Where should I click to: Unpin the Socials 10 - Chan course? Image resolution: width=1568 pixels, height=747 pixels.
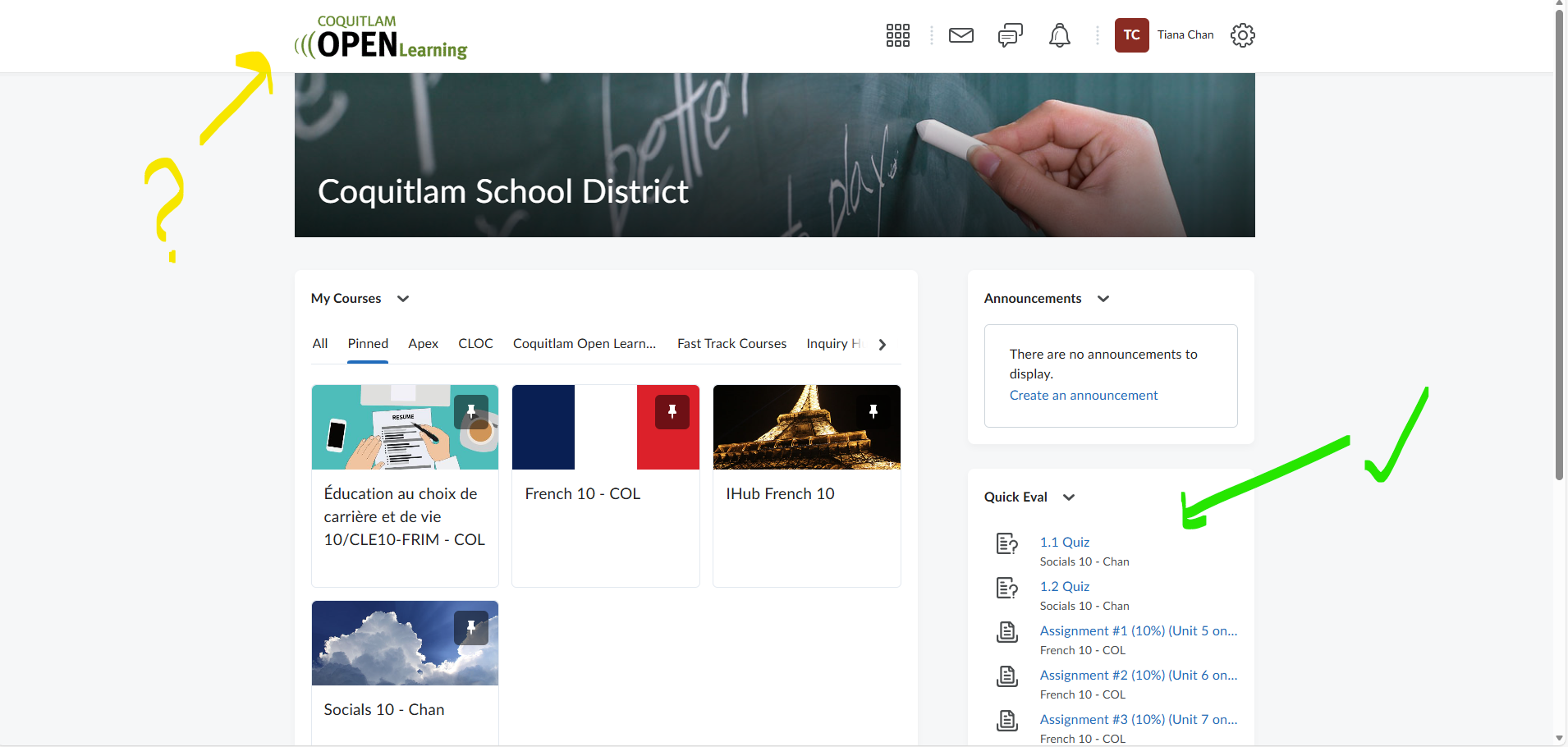[x=471, y=628]
